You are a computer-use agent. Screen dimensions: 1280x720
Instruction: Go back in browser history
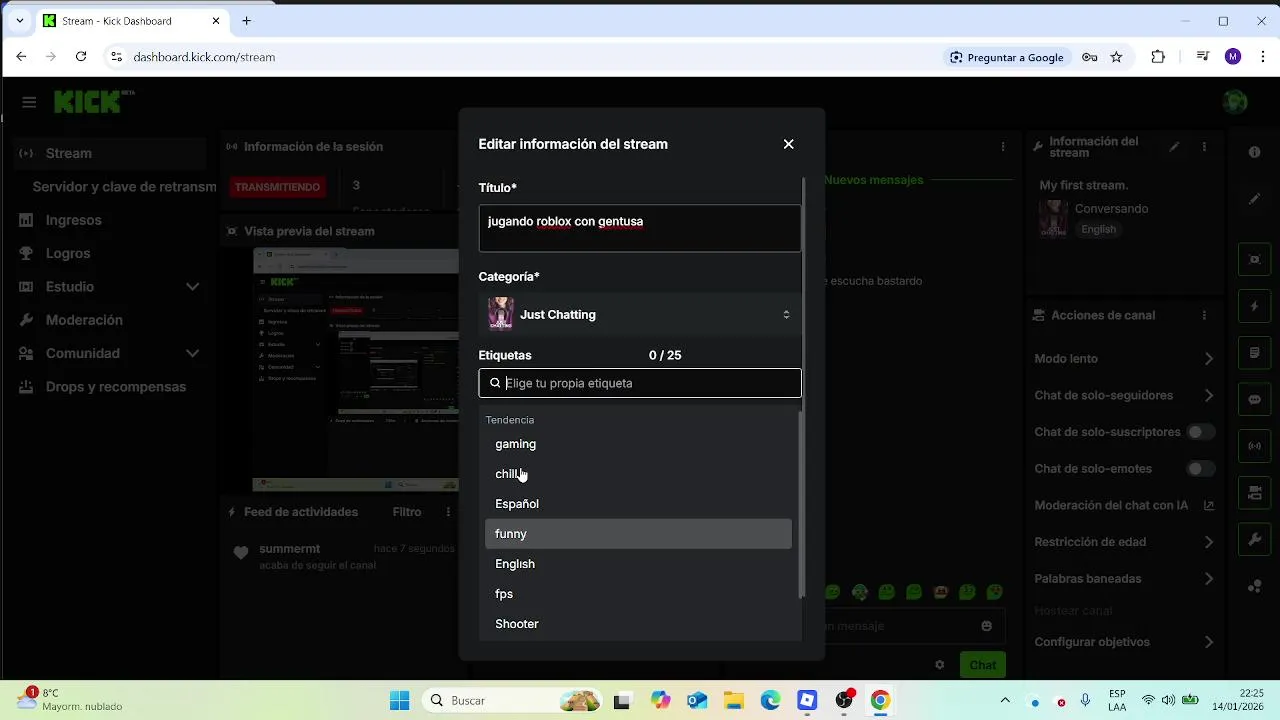coord(21,57)
